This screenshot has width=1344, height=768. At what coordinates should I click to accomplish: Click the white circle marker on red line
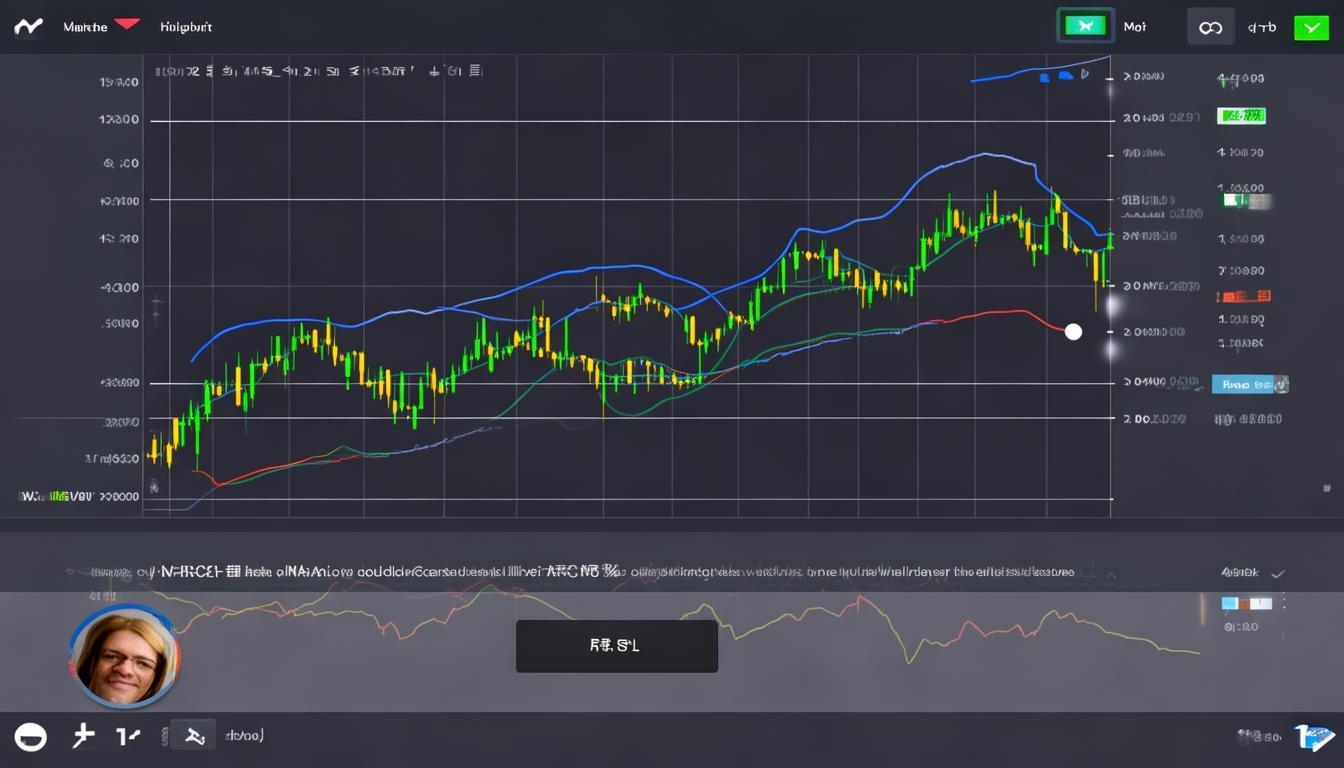(1073, 331)
